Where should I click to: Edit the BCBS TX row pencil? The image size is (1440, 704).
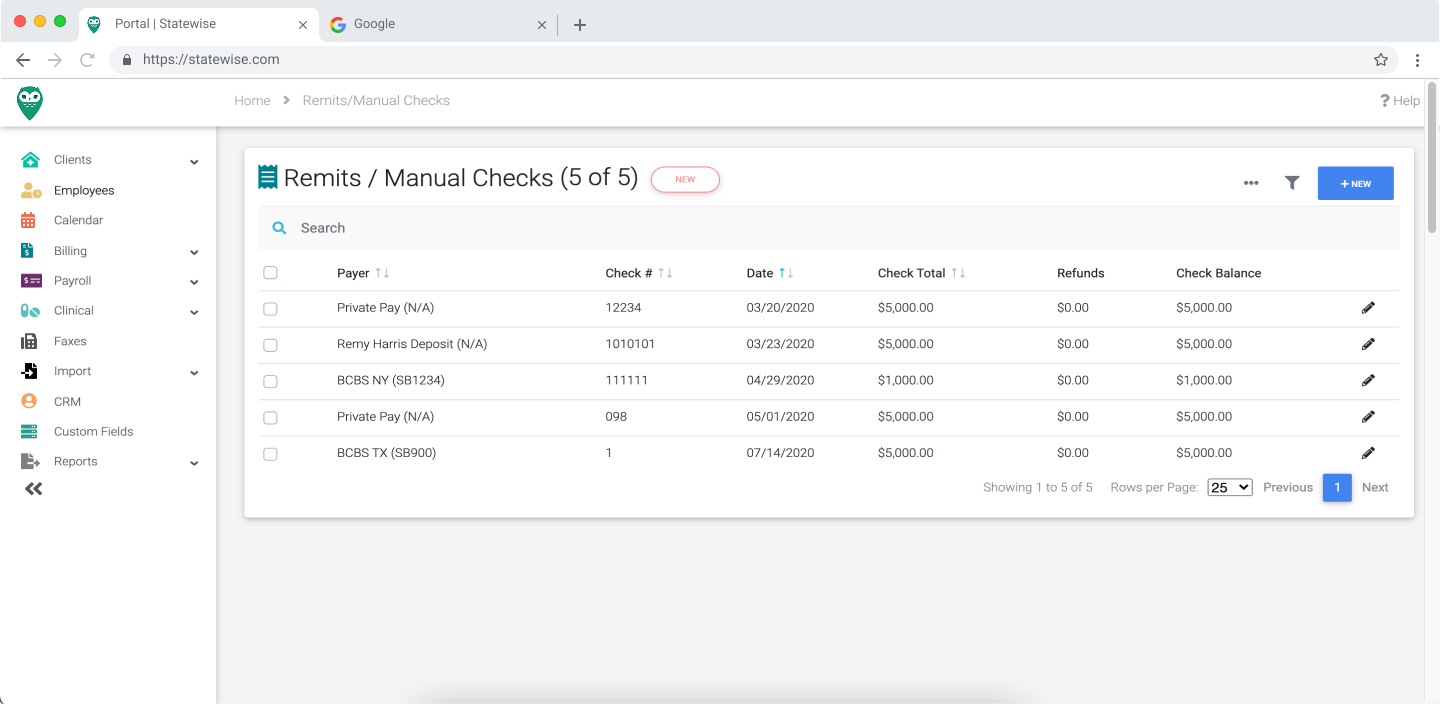(1368, 453)
